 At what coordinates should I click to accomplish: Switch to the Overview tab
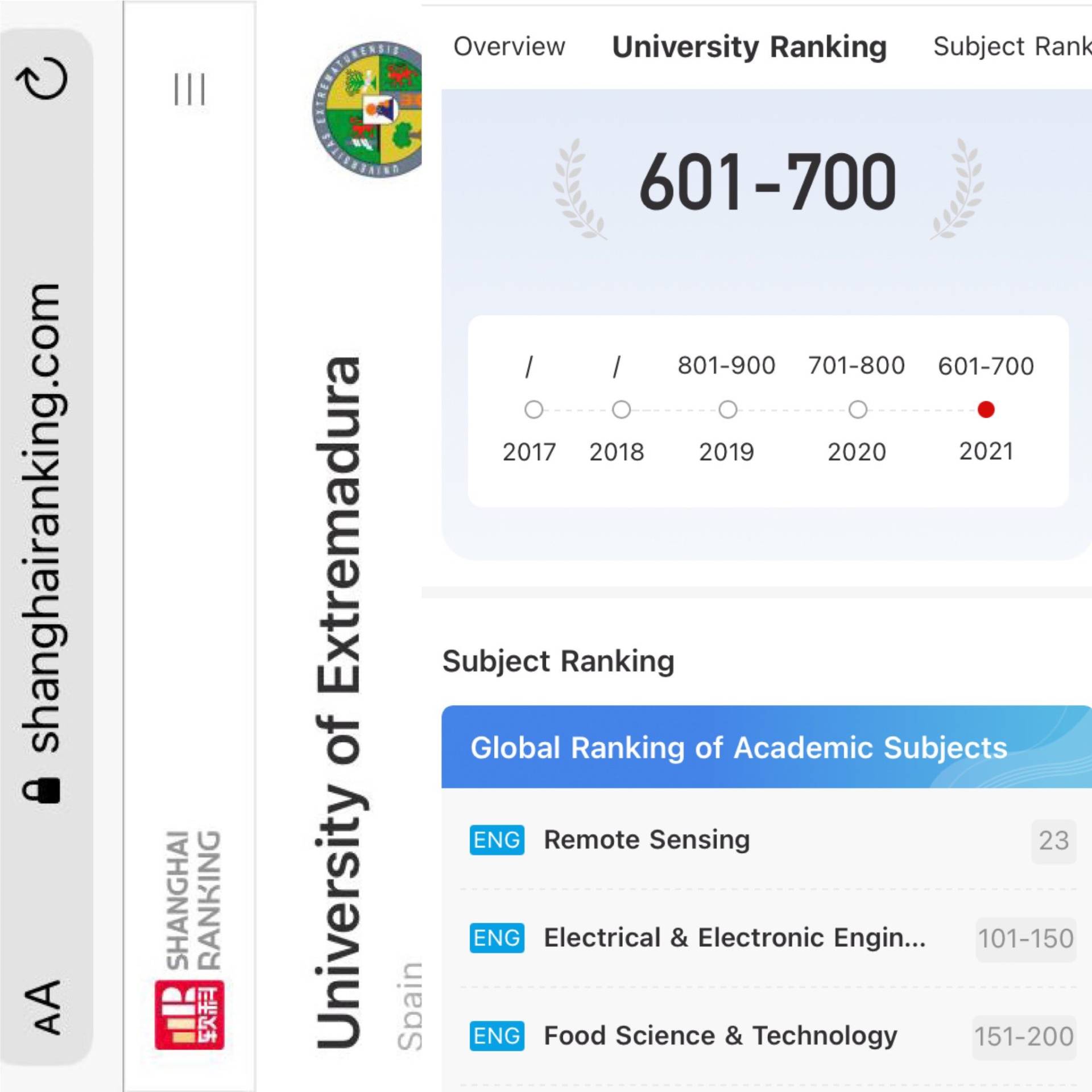509,47
